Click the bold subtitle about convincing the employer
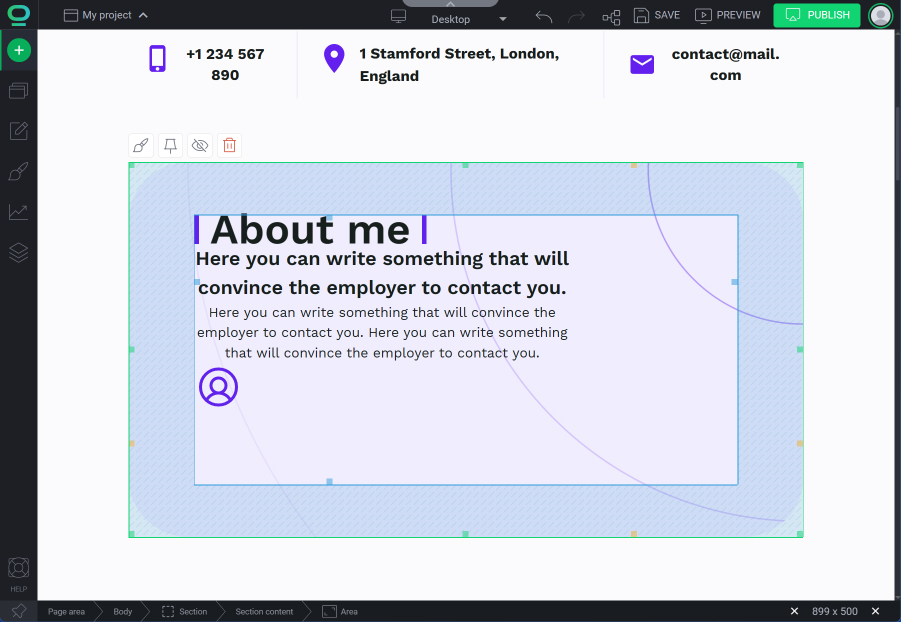Viewport: 901px width, 622px height. point(382,273)
